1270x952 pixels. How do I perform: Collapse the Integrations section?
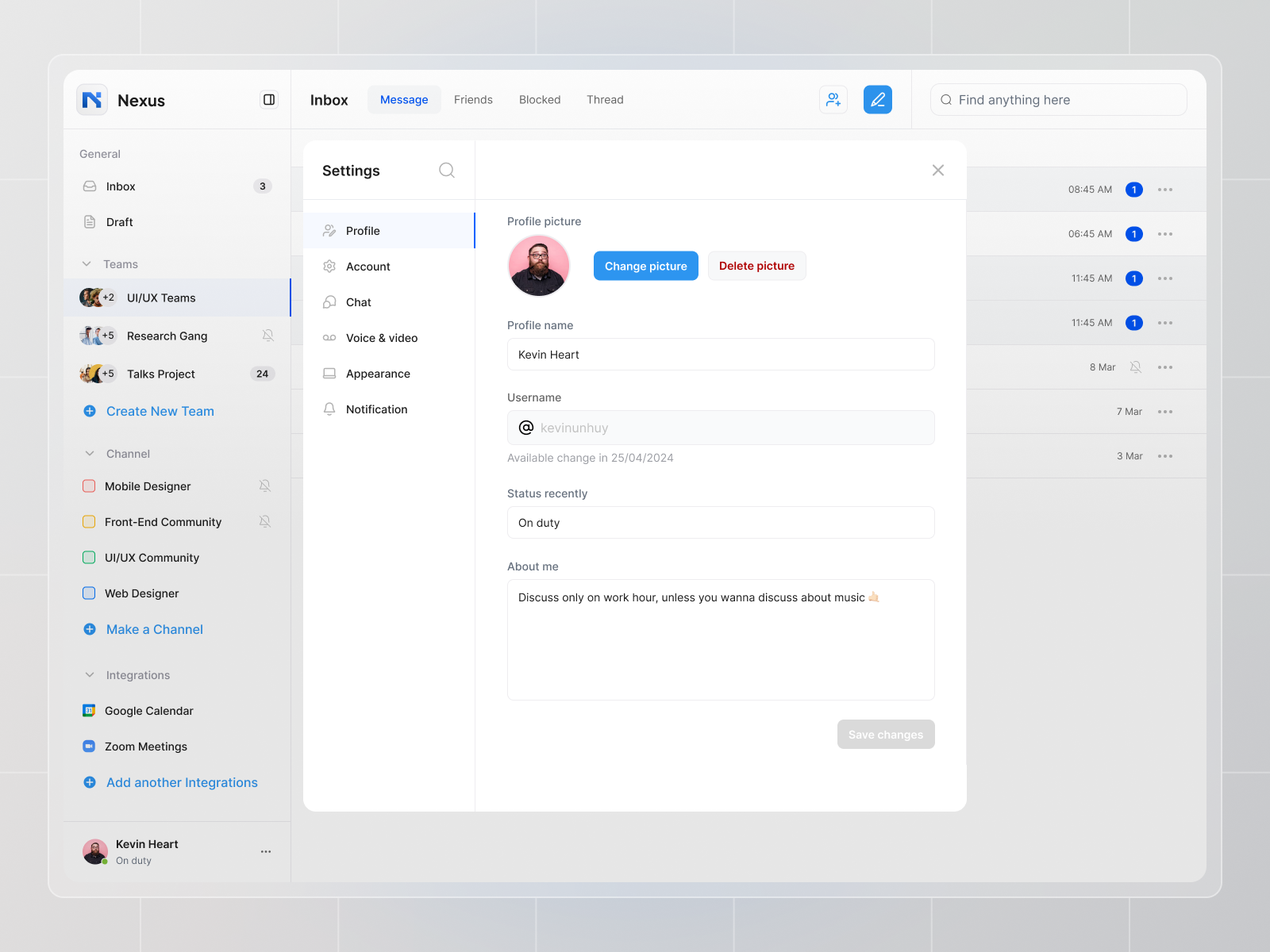coord(89,674)
